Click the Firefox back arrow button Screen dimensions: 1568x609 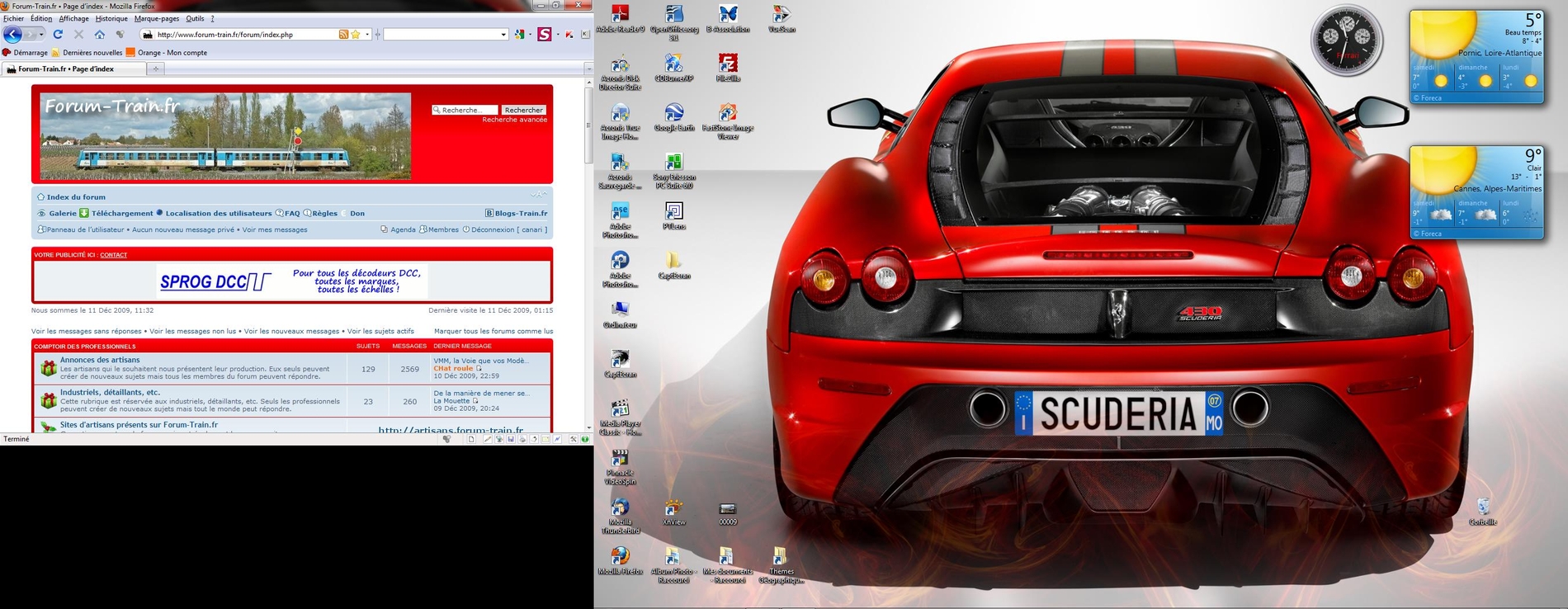(x=12, y=35)
